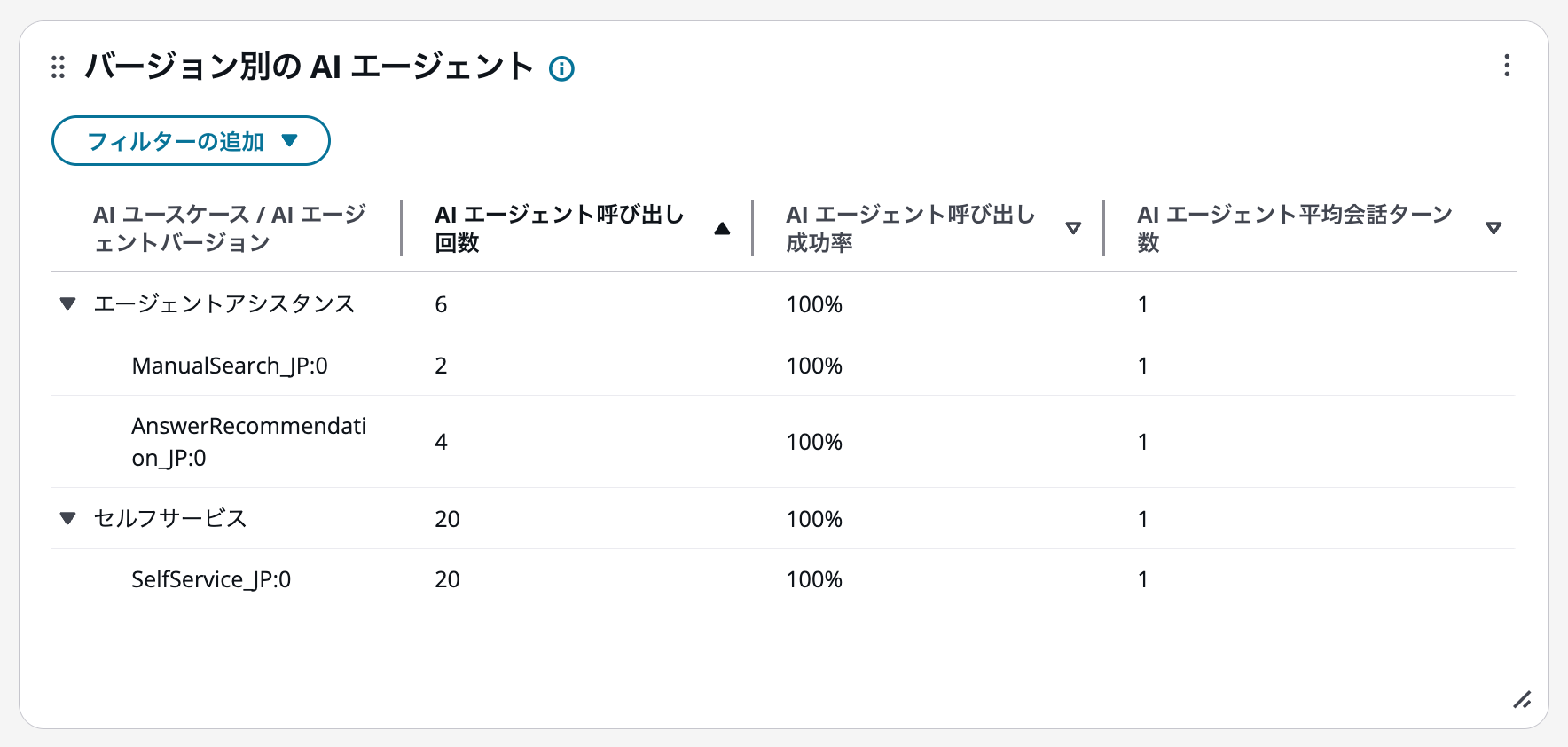Toggle the セルフサービス disclosure triangle closed
This screenshot has width=1568, height=747.
67,519
